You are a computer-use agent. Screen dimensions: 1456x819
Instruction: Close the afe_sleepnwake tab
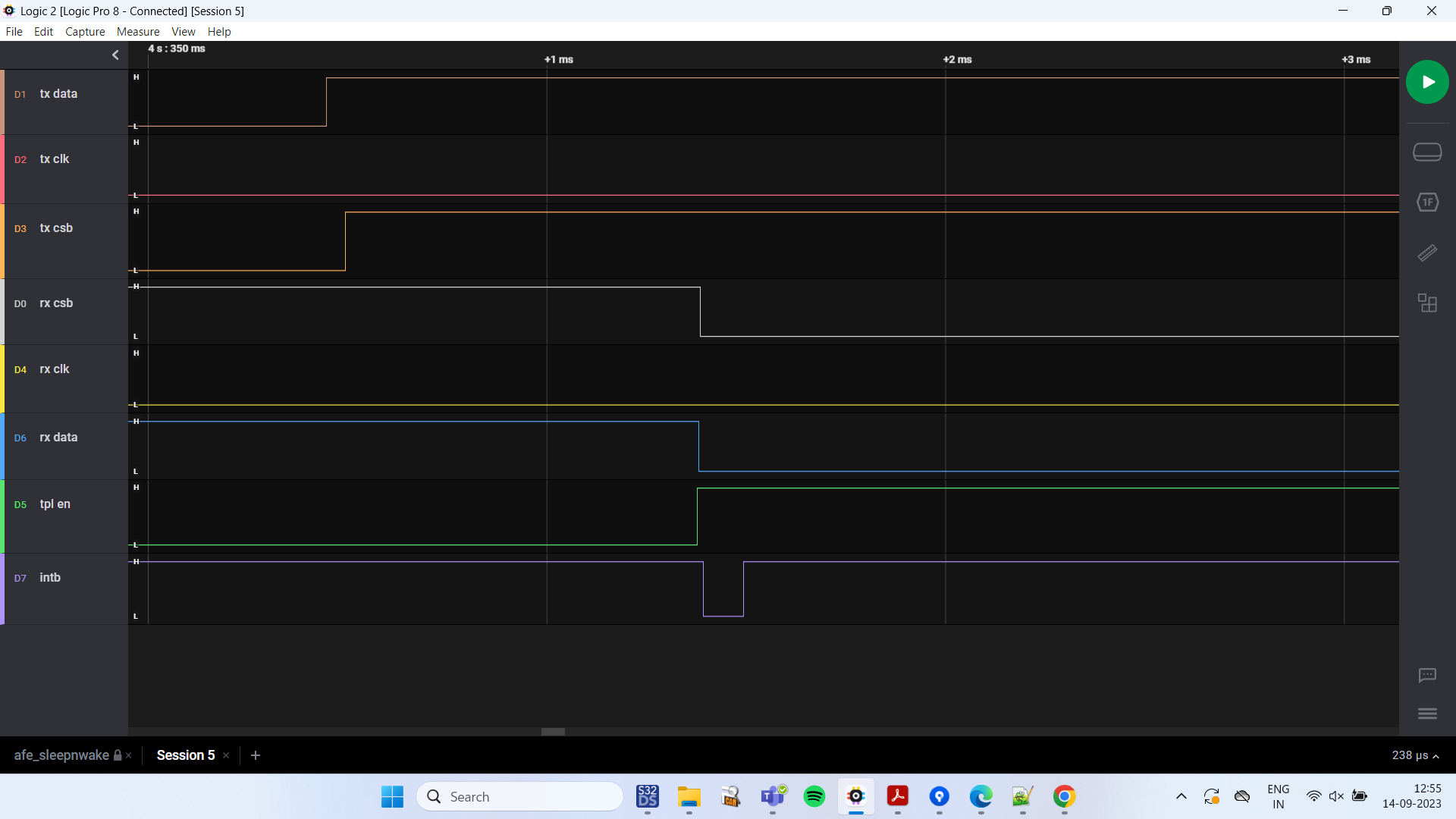(129, 755)
